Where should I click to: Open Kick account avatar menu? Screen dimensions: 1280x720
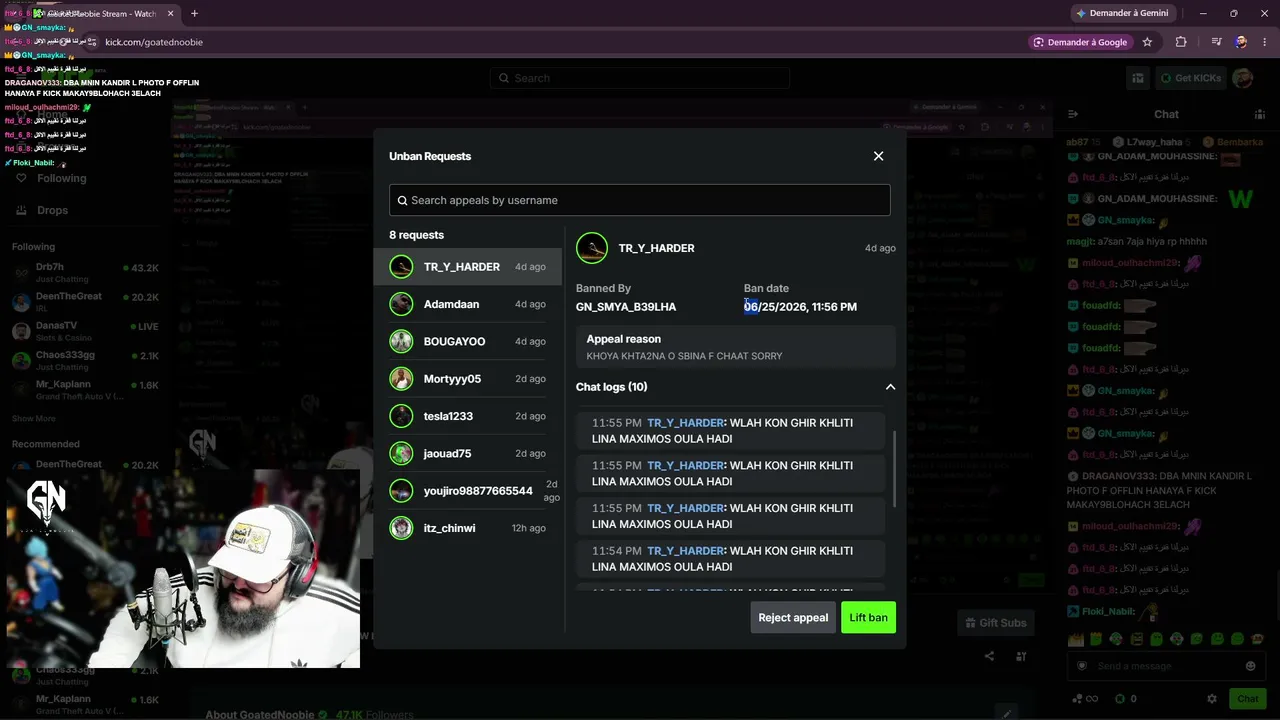click(x=1243, y=78)
